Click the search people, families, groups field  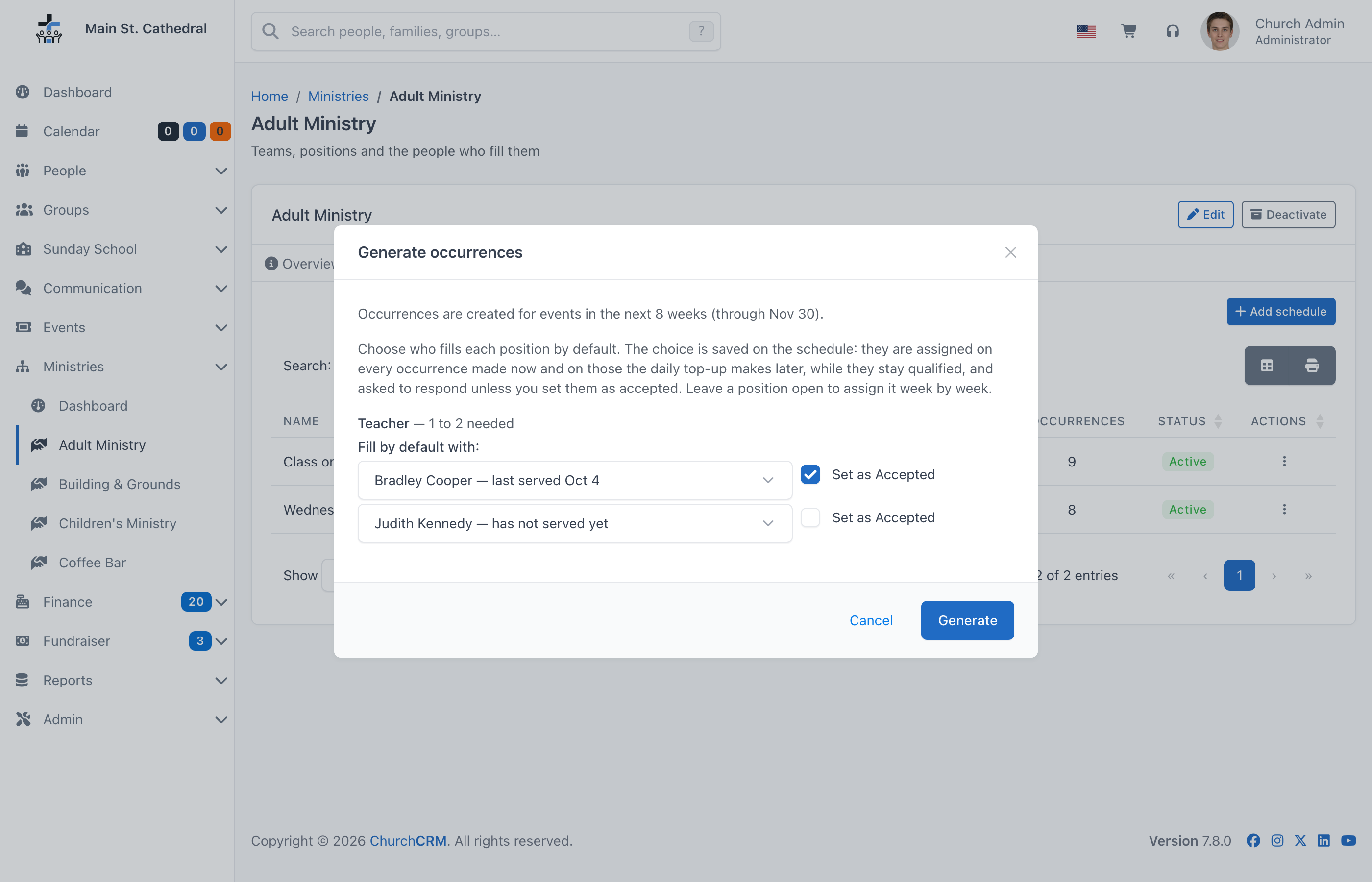click(x=486, y=31)
